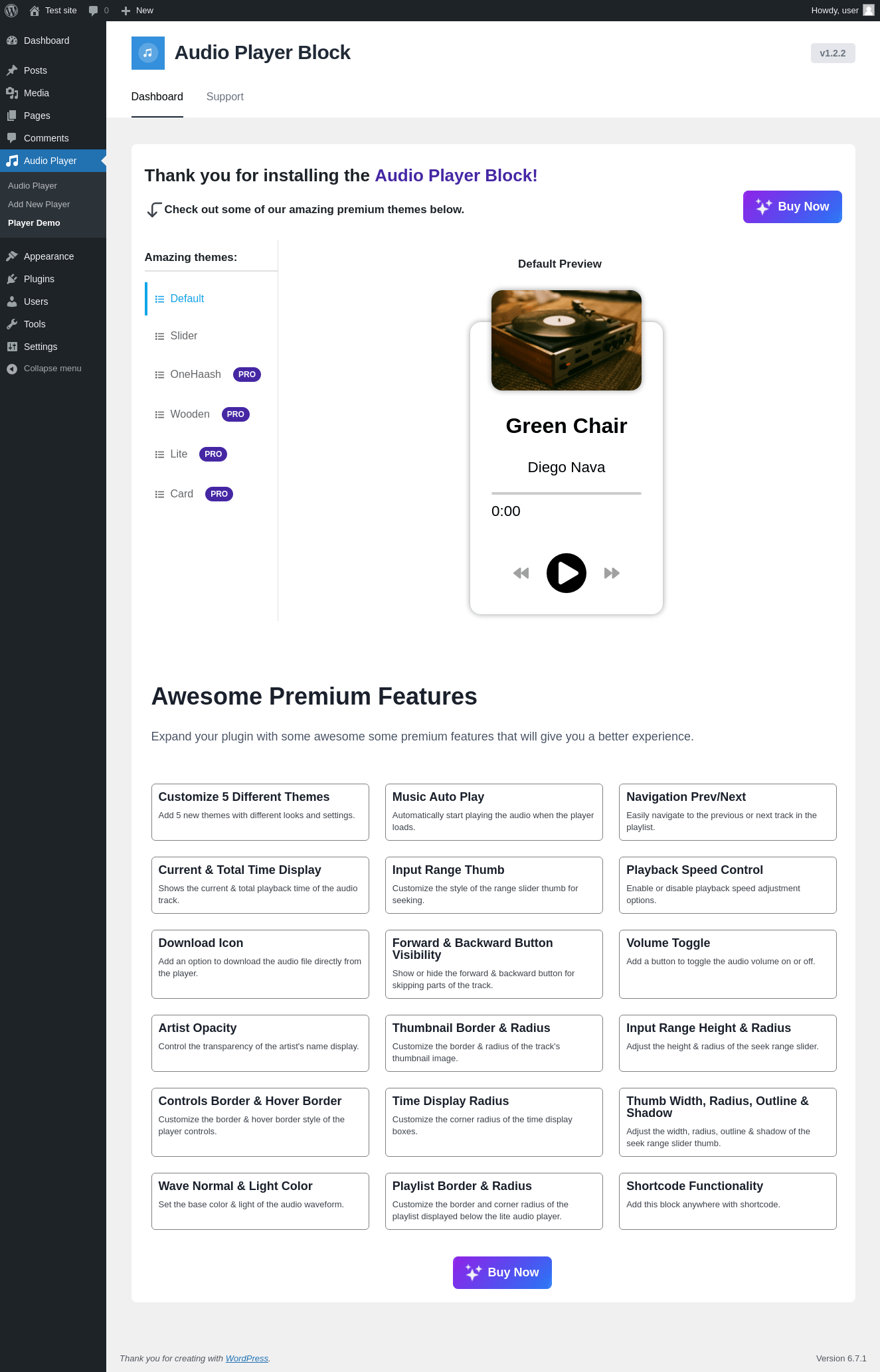This screenshot has height=1372, width=880.
Task: Open Test site home link
Action: [x=53, y=11]
